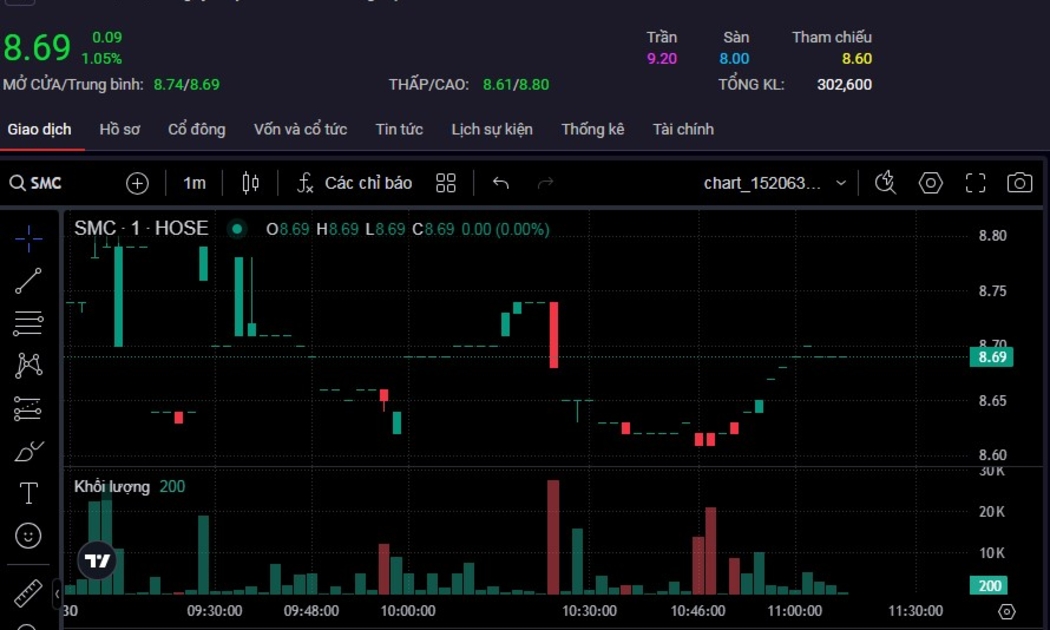Viewport: 1050px width, 630px height.
Task: Open the indicator templates grid icon
Action: [x=446, y=183]
